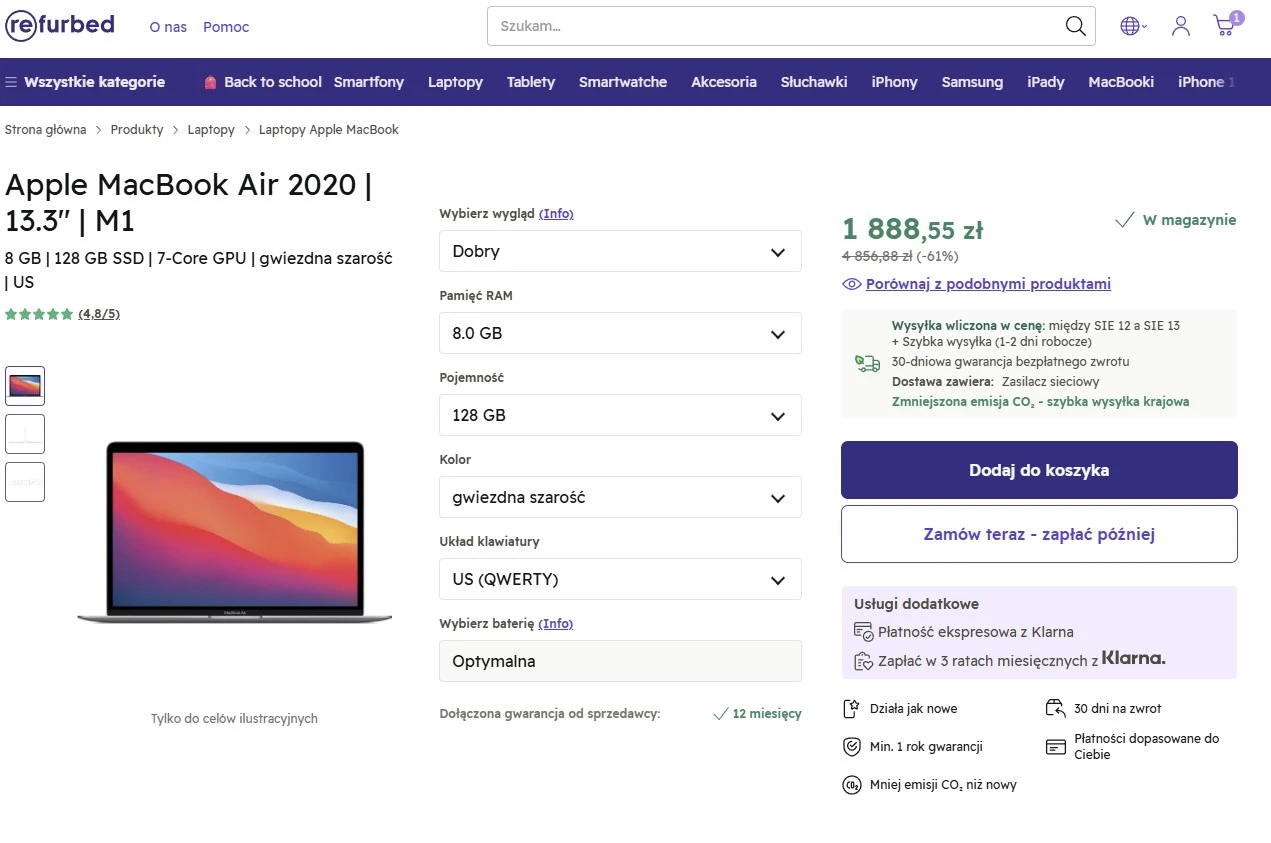The image size is (1271, 843).
Task: Open the Kolor dropdown gwiezdna szarość
Action: pos(620,497)
